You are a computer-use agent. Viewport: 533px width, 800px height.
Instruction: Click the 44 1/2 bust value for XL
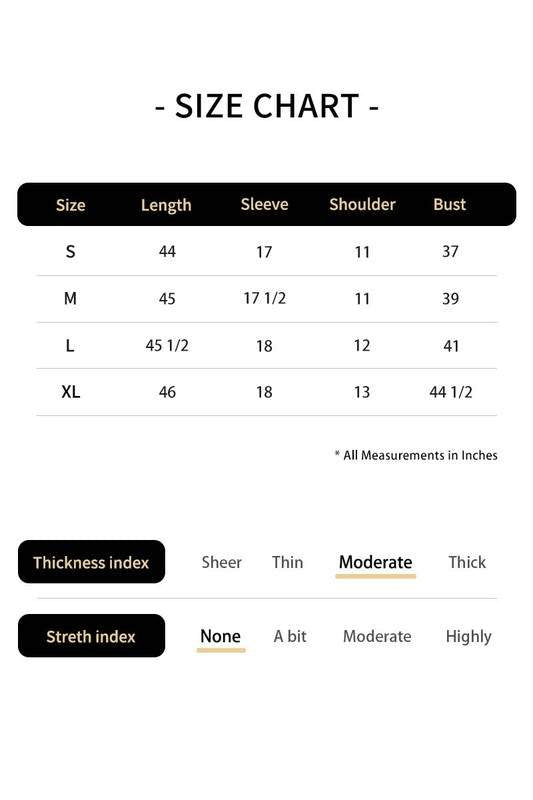451,392
